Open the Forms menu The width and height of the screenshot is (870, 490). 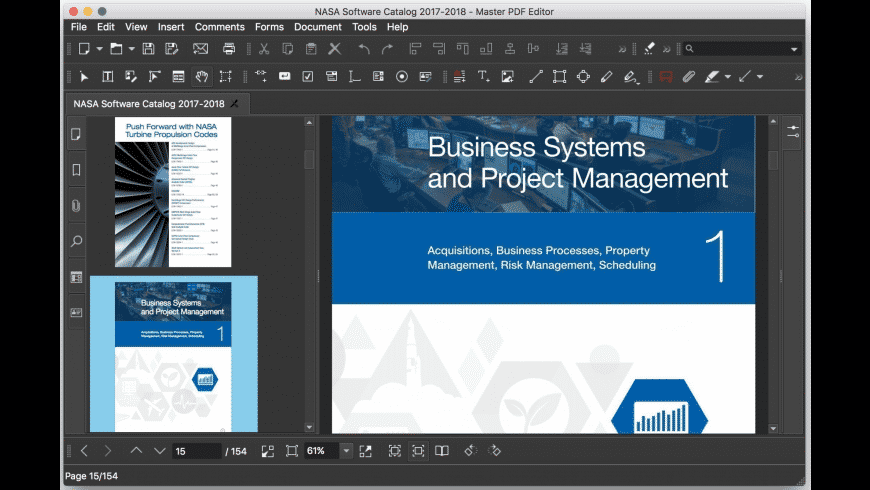pos(269,27)
